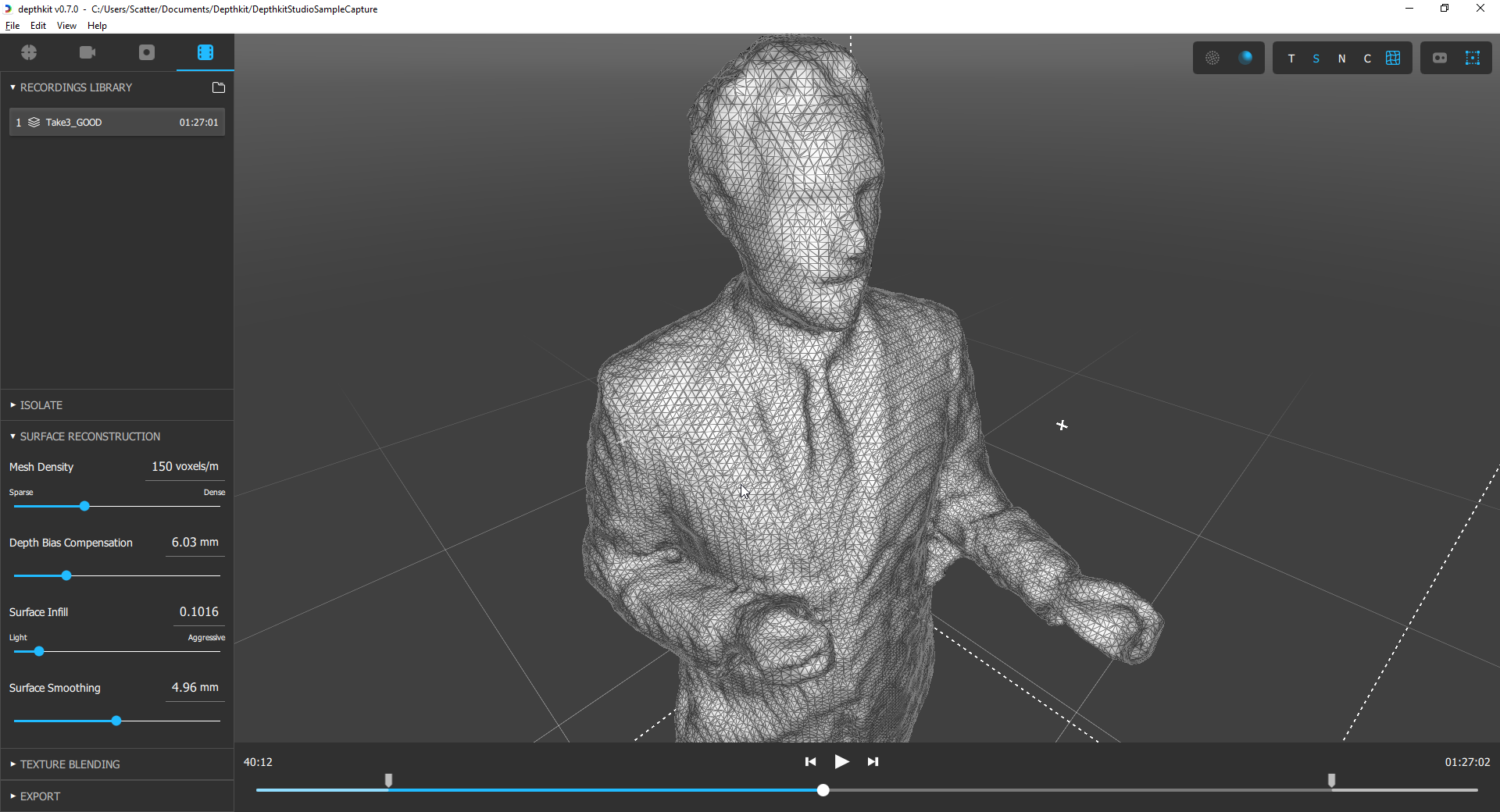
Task: Select the filmstrip editor tab
Action: (x=205, y=52)
